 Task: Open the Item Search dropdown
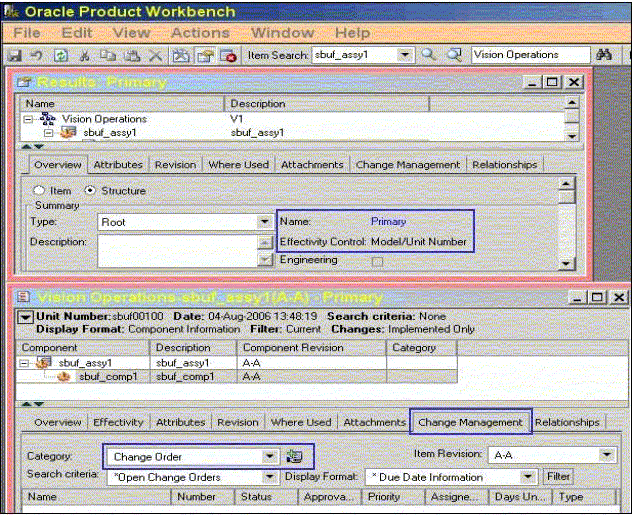[x=405, y=54]
